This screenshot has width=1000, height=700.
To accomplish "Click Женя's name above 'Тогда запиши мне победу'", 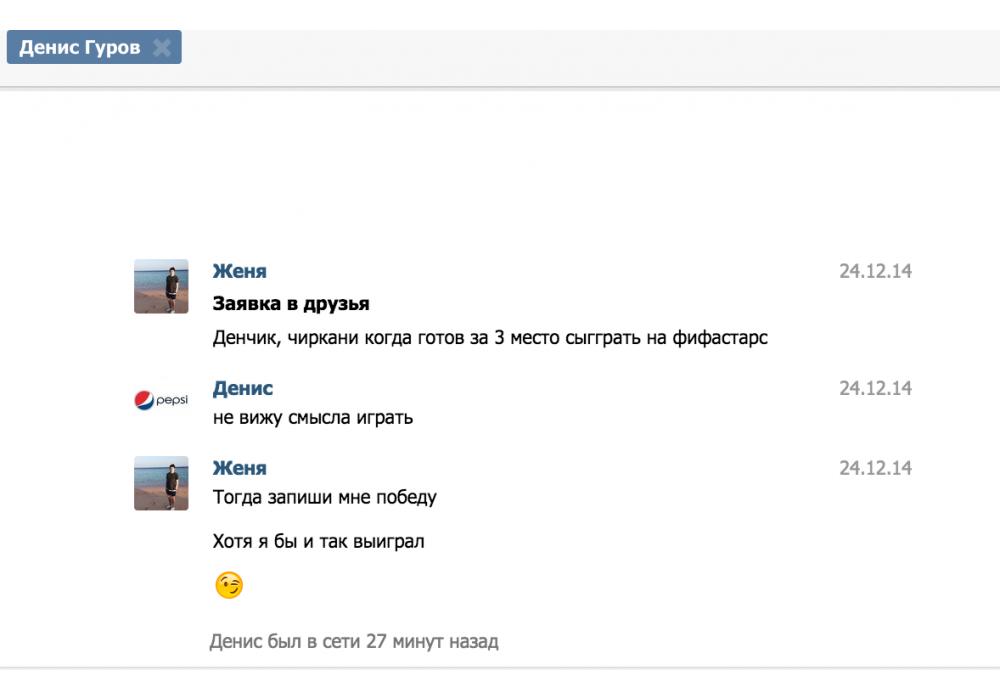I will 239,468.
